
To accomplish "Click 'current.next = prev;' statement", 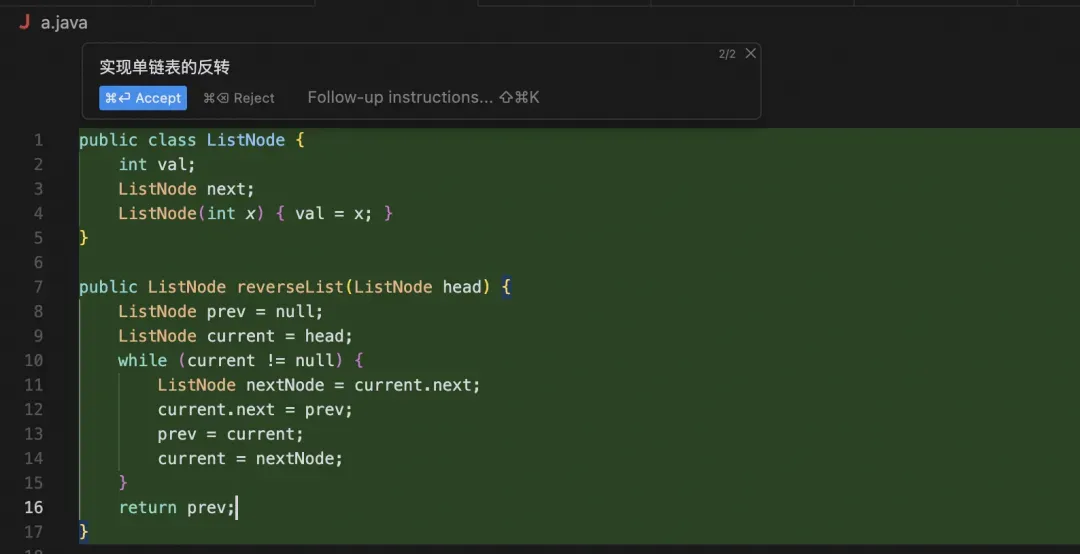I will [x=255, y=409].
